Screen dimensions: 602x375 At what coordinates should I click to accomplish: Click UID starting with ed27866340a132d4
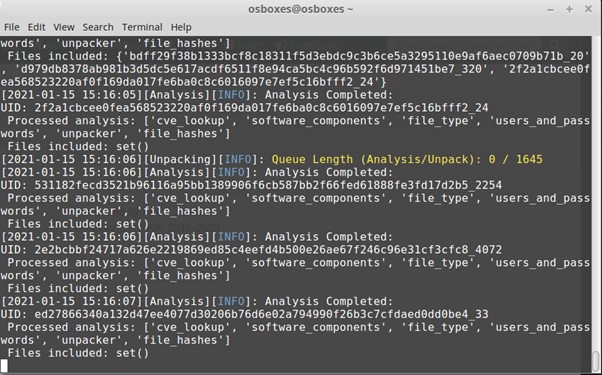coord(261,314)
